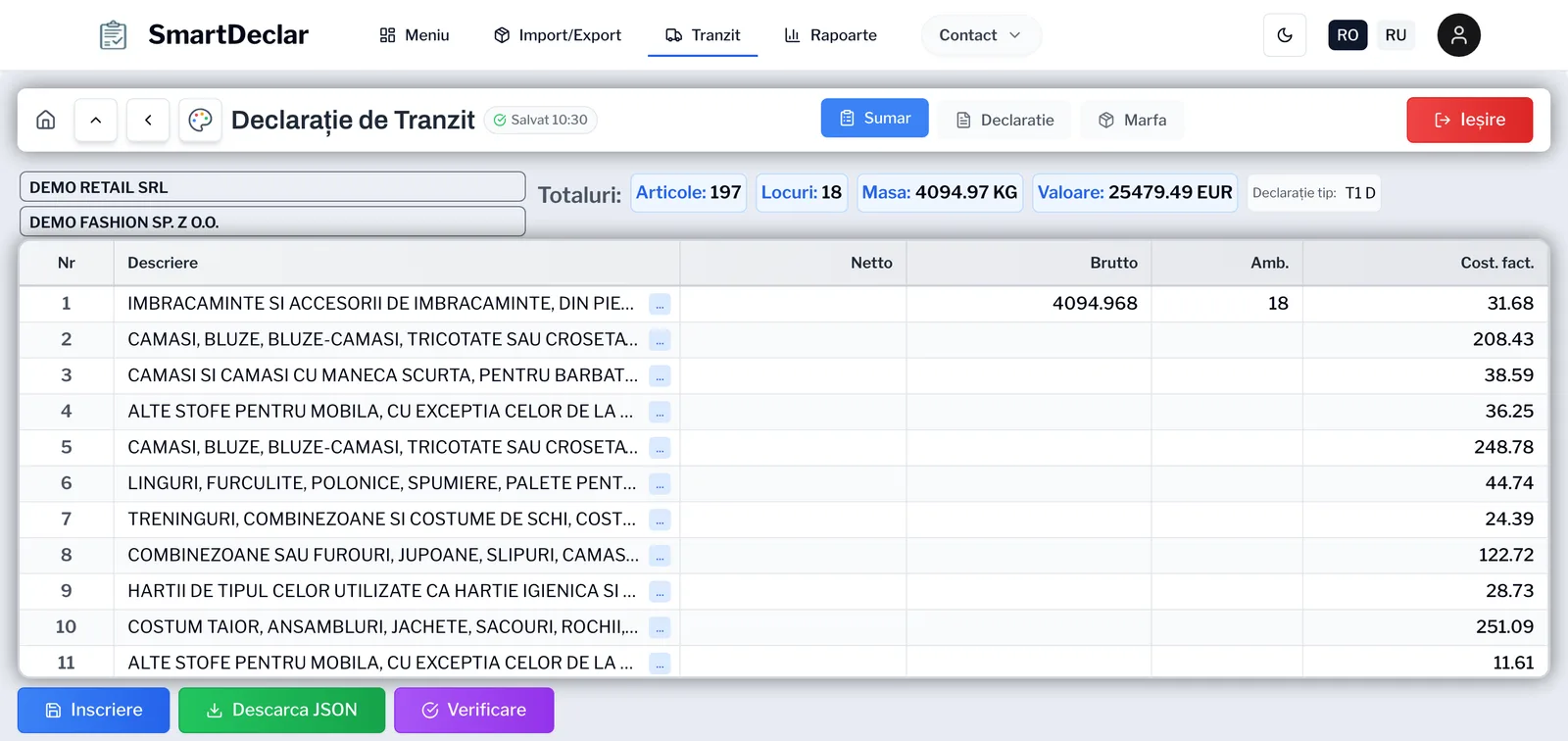Go to home via the house icon
Viewport: 1568px width, 741px height.
[x=46, y=120]
